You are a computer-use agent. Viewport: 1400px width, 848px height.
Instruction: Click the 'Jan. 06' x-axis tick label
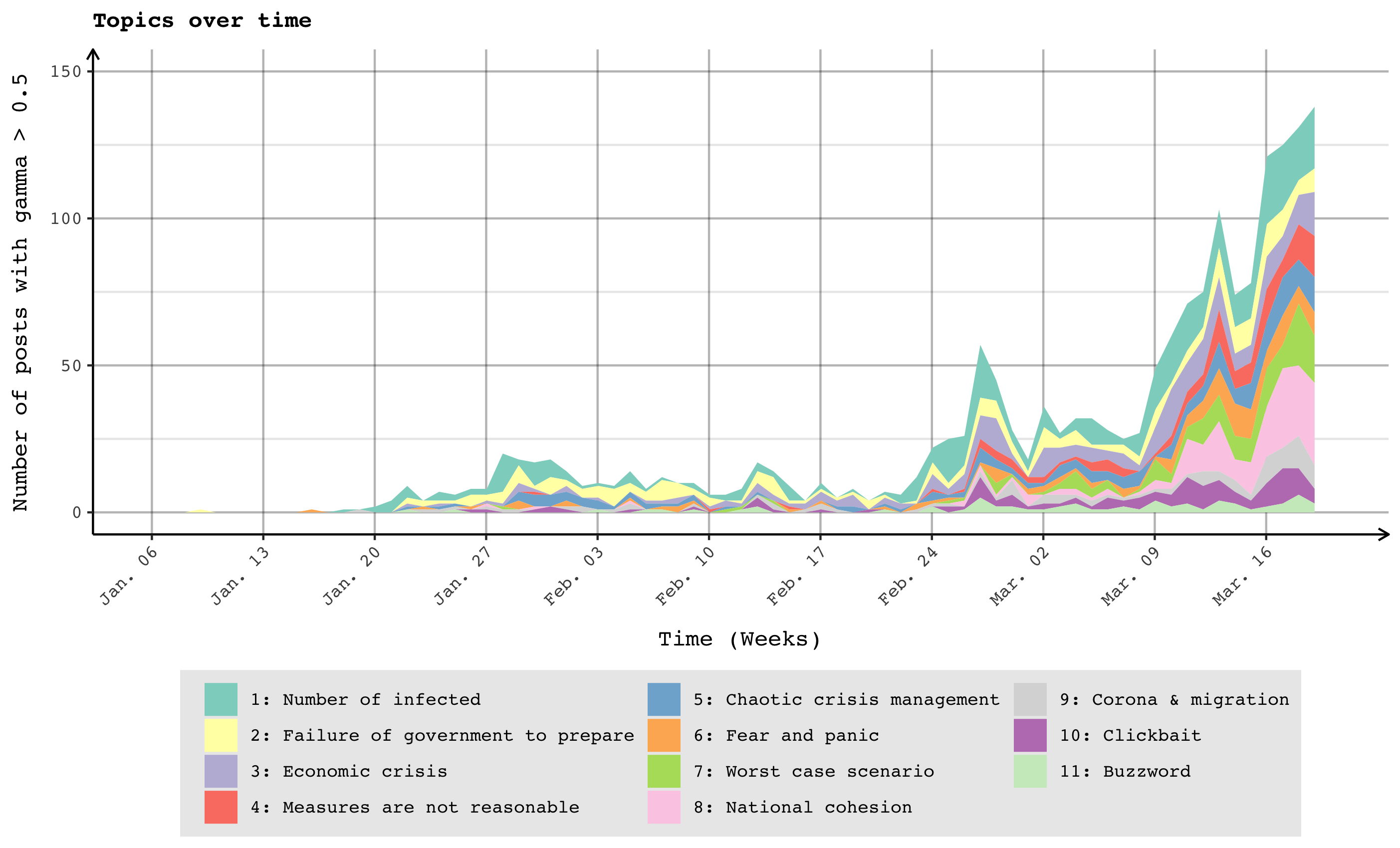[x=128, y=576]
